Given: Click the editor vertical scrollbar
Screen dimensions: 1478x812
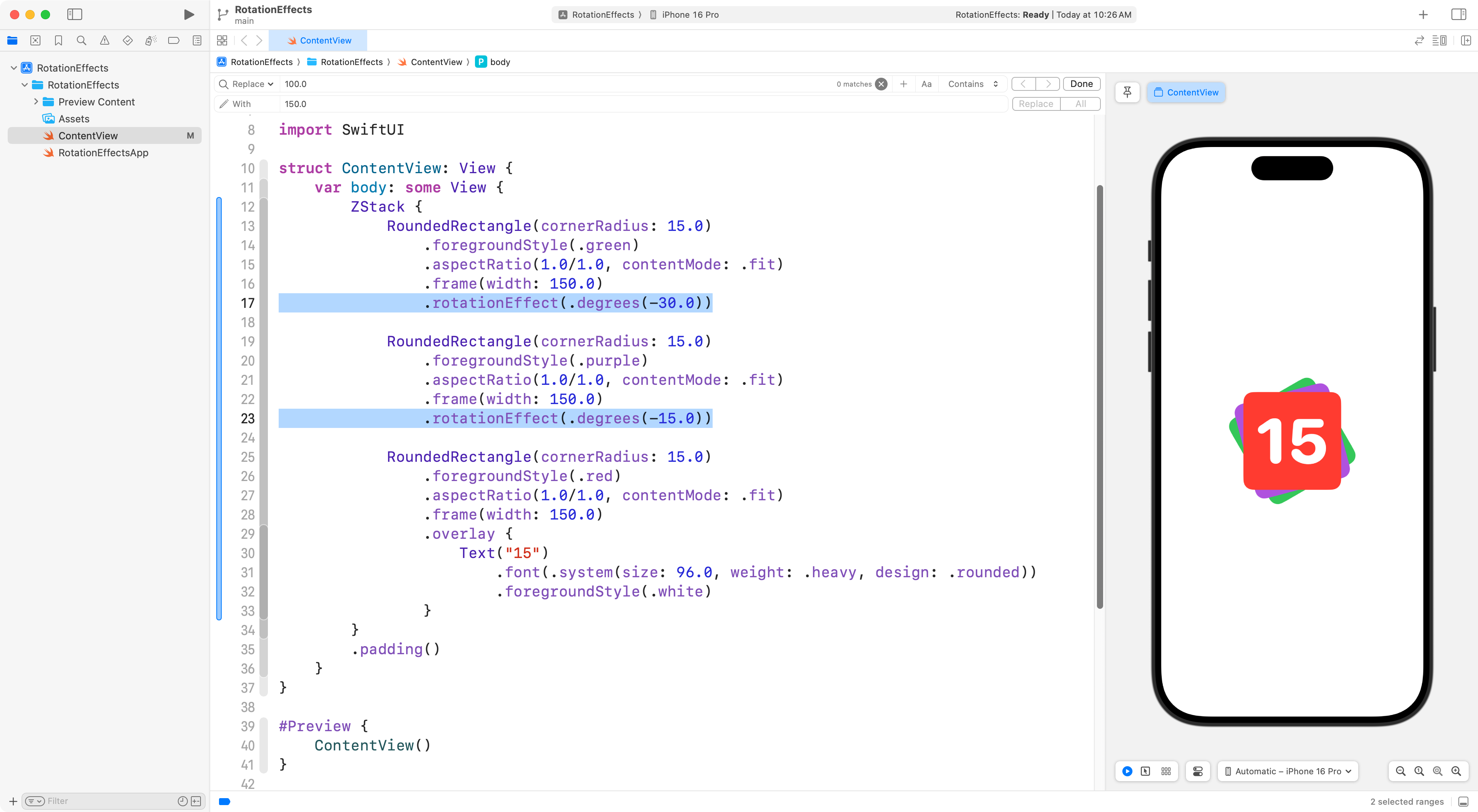Looking at the screenshot, I should click(x=1099, y=396).
